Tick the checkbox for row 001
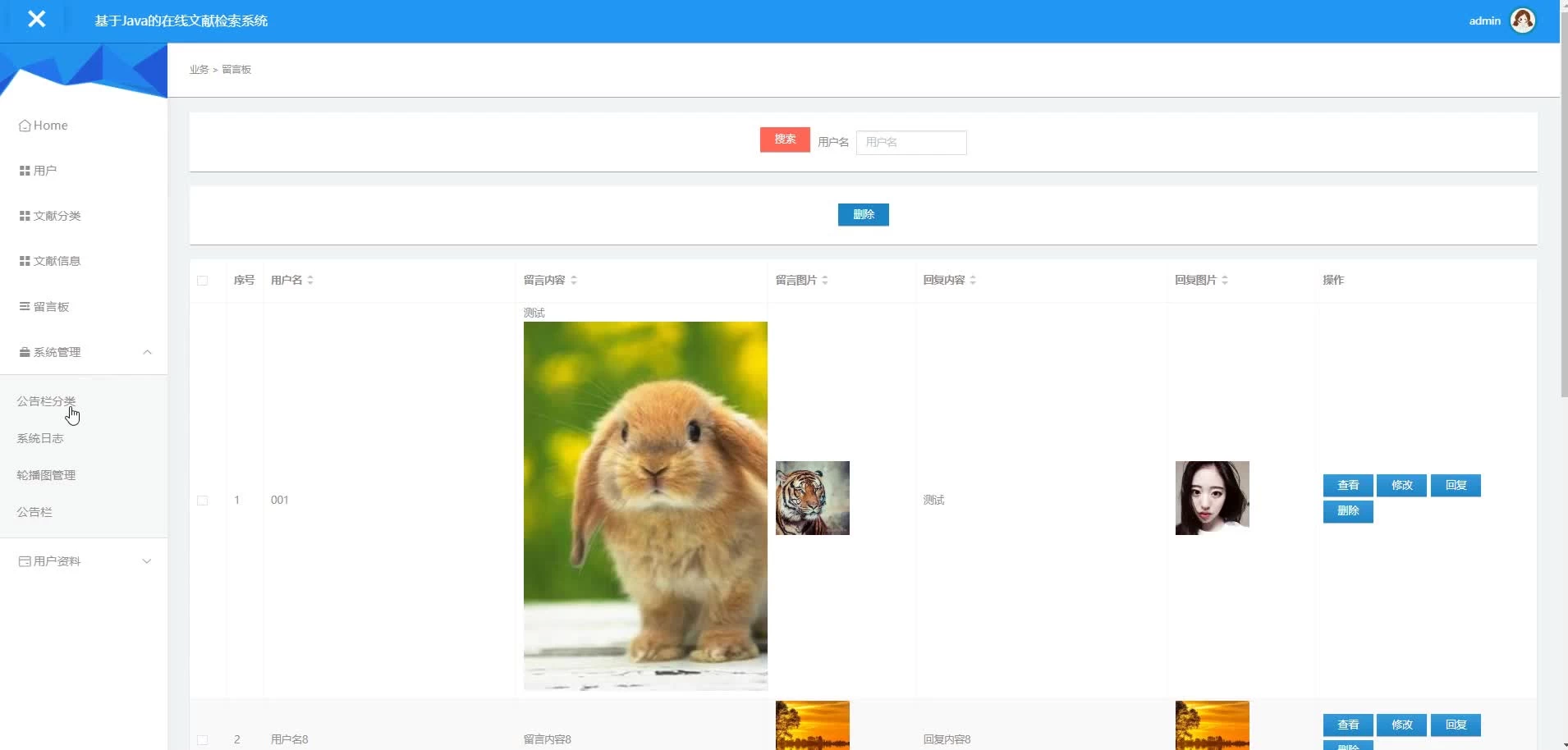The image size is (1568, 750). pyautogui.click(x=203, y=501)
